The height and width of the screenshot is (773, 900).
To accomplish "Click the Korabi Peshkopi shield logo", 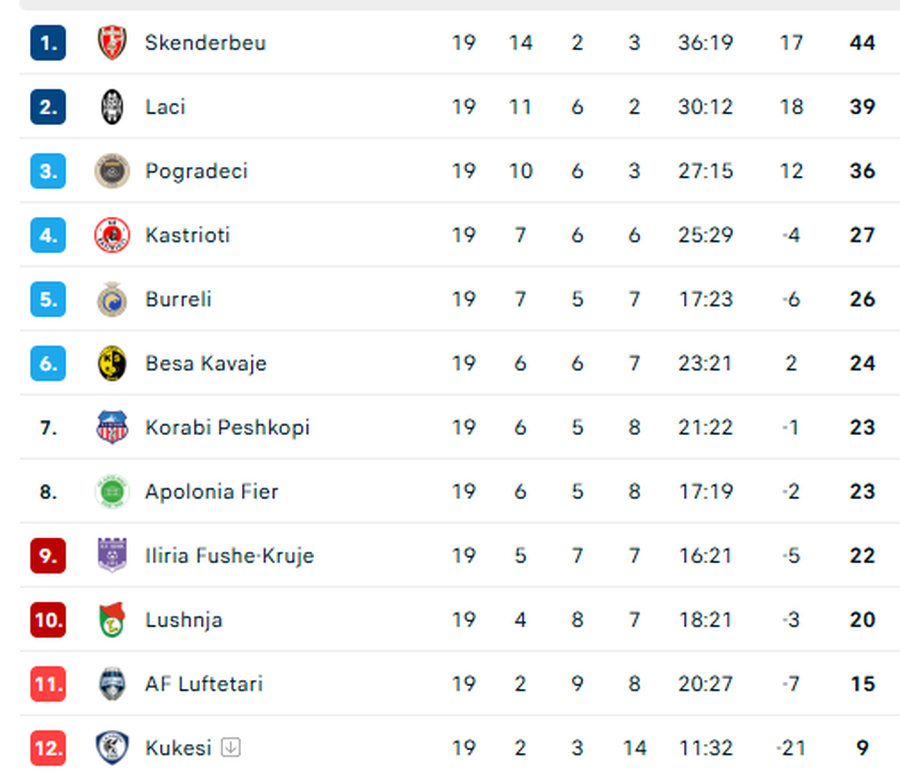I will pos(112,427).
